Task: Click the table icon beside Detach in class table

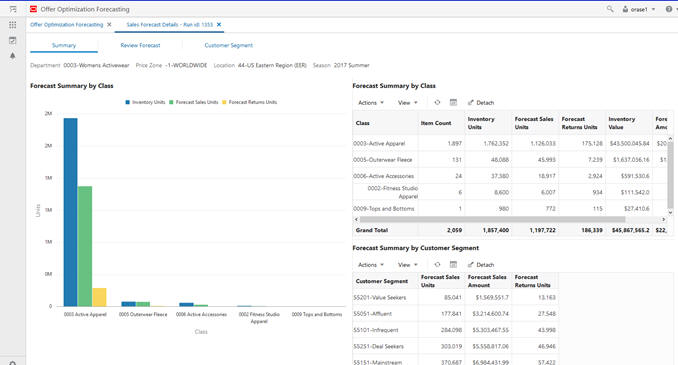Action: (453, 102)
